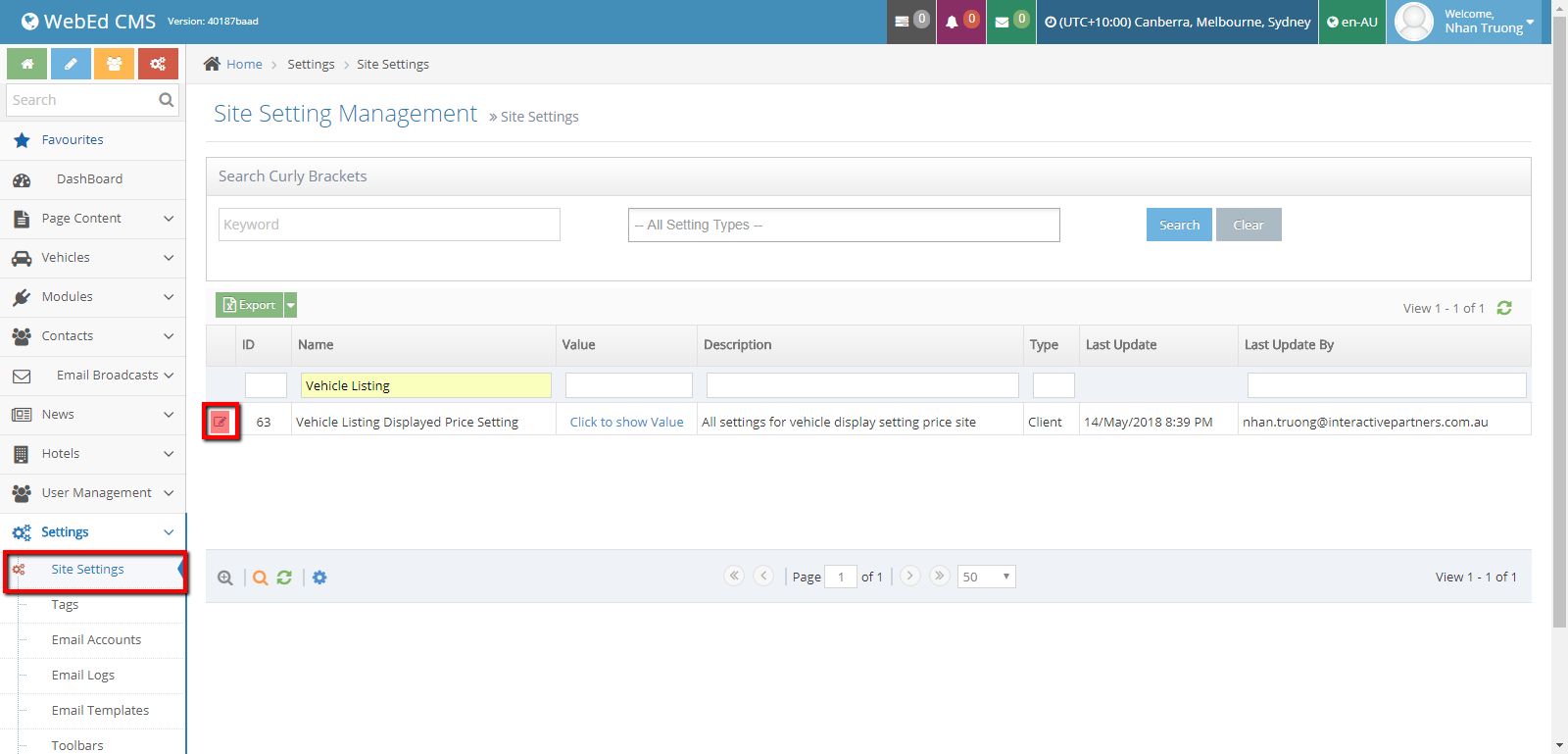Open grid column settings gear icon

click(x=319, y=578)
